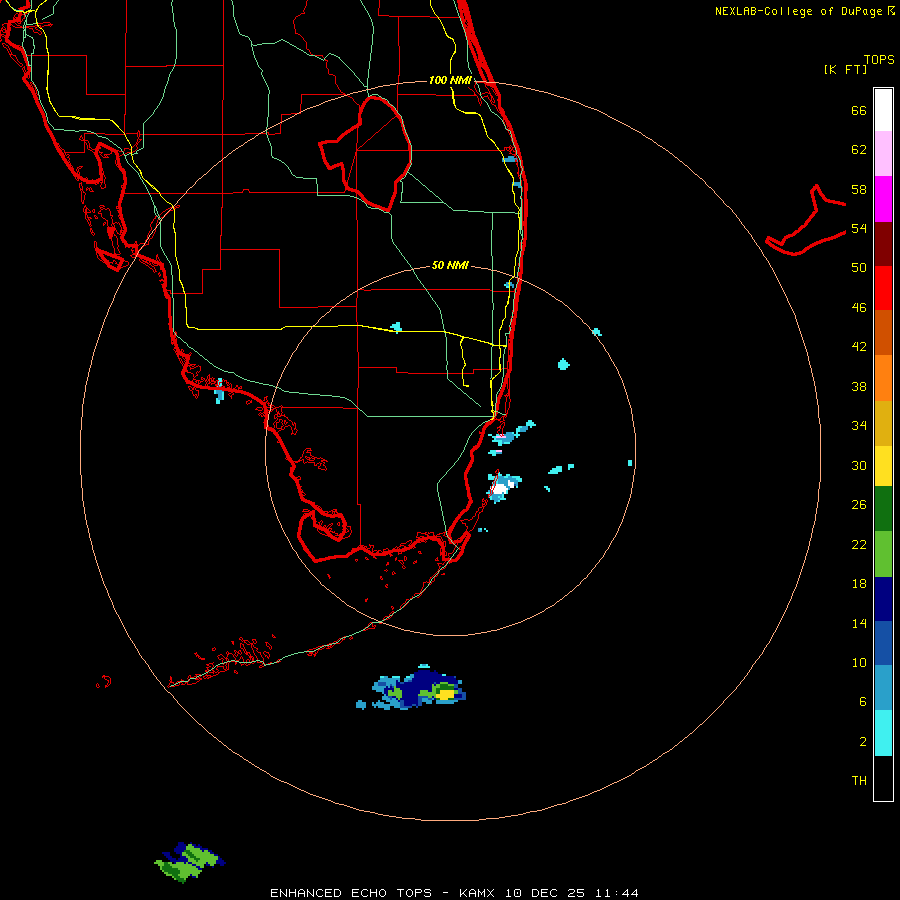Click the cyan echo near the southwest coast
This screenshot has width=900, height=900.
(219, 391)
